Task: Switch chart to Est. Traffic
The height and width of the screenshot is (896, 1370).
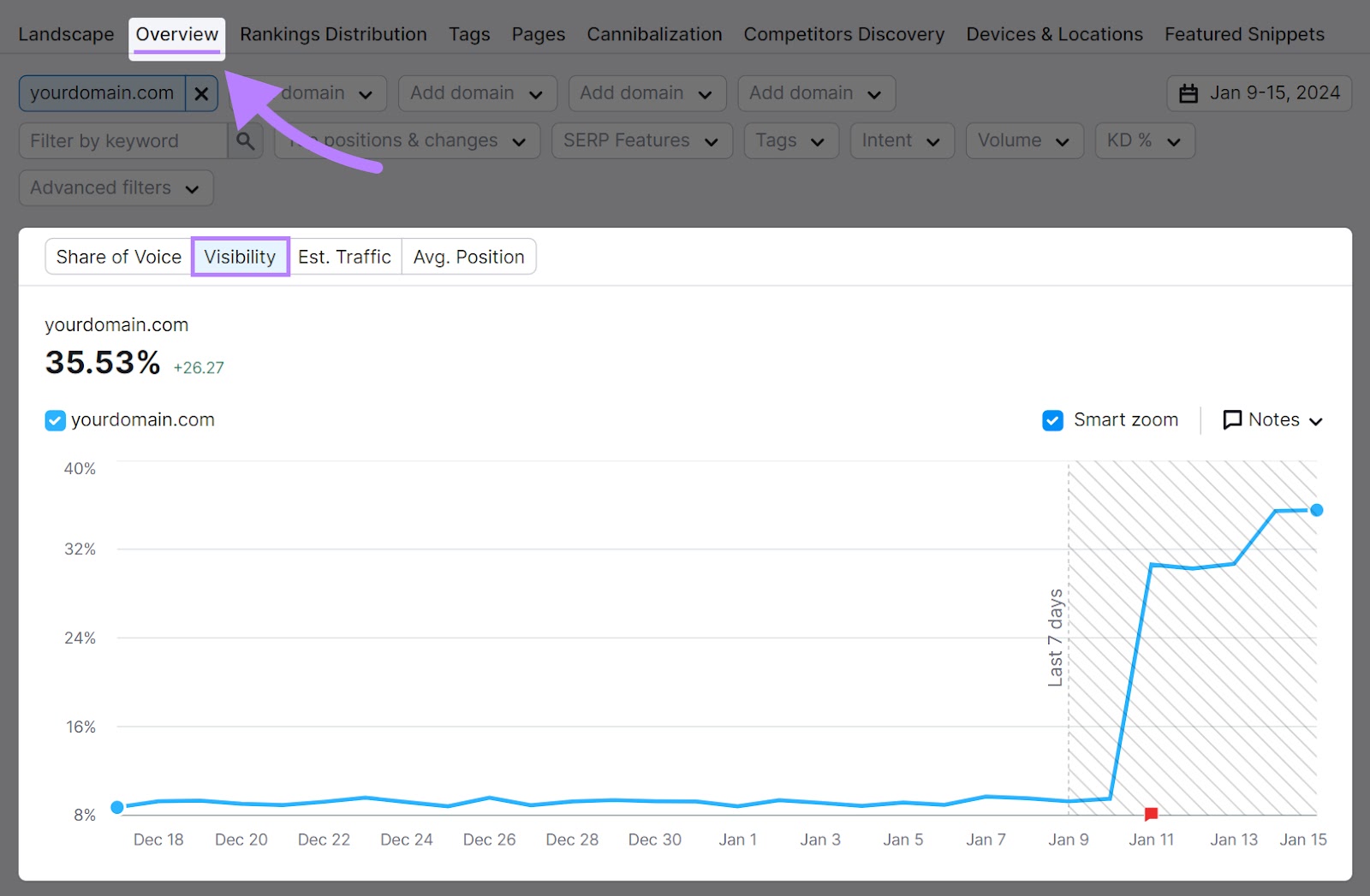Action: click(x=344, y=257)
